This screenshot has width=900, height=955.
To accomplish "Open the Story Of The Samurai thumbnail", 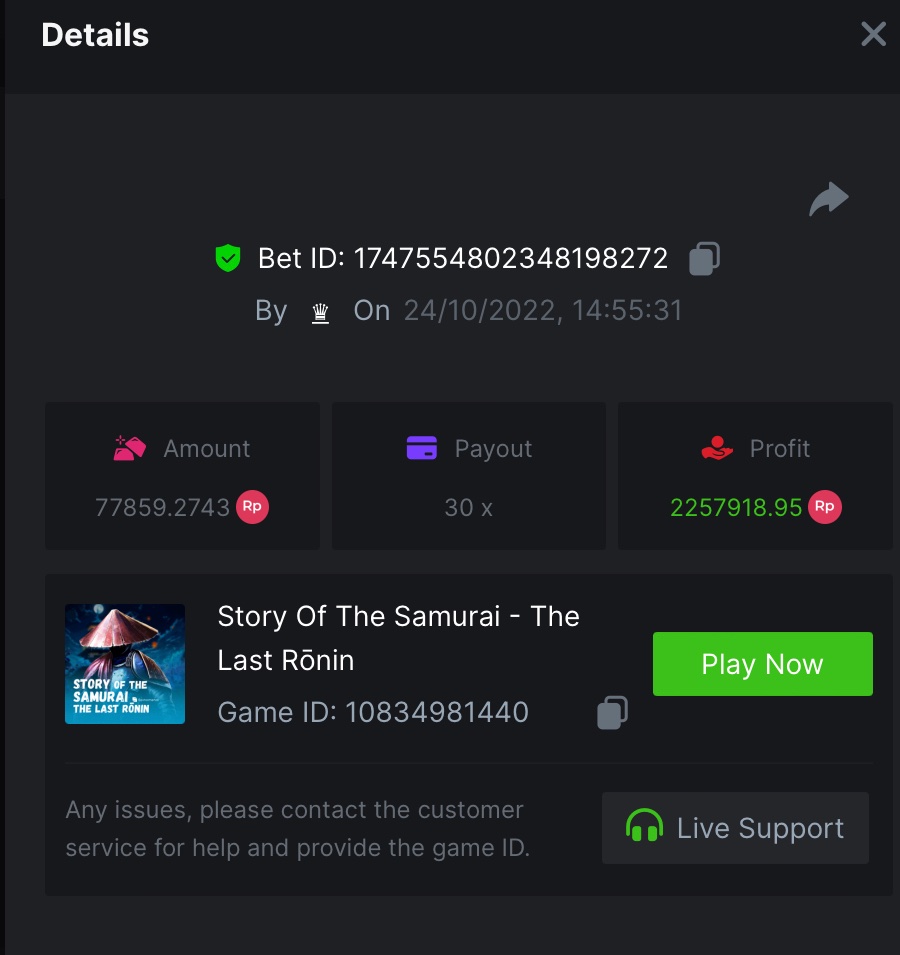I will [125, 664].
